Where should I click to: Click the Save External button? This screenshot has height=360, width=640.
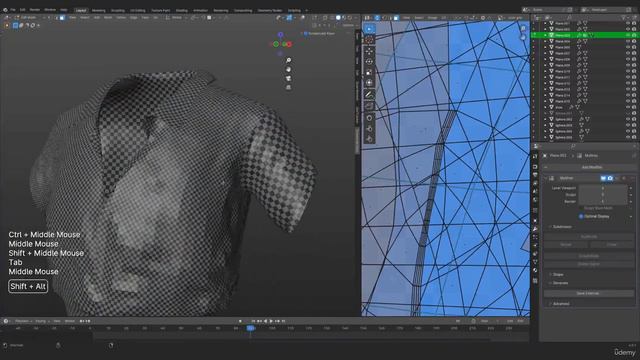pos(589,293)
